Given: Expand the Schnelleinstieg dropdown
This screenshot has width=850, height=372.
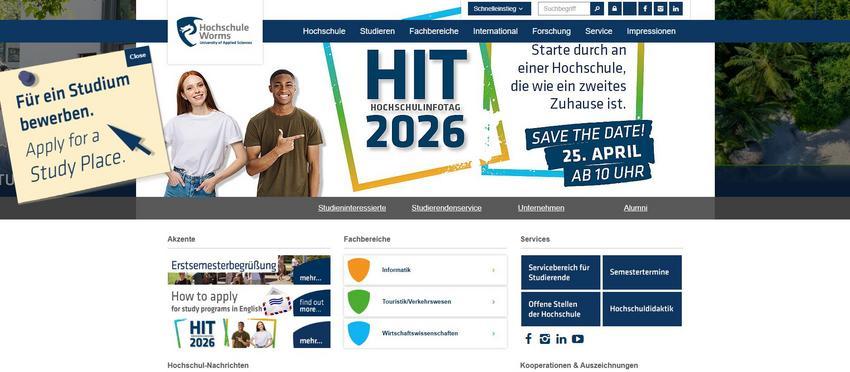Looking at the screenshot, I should point(499,9).
